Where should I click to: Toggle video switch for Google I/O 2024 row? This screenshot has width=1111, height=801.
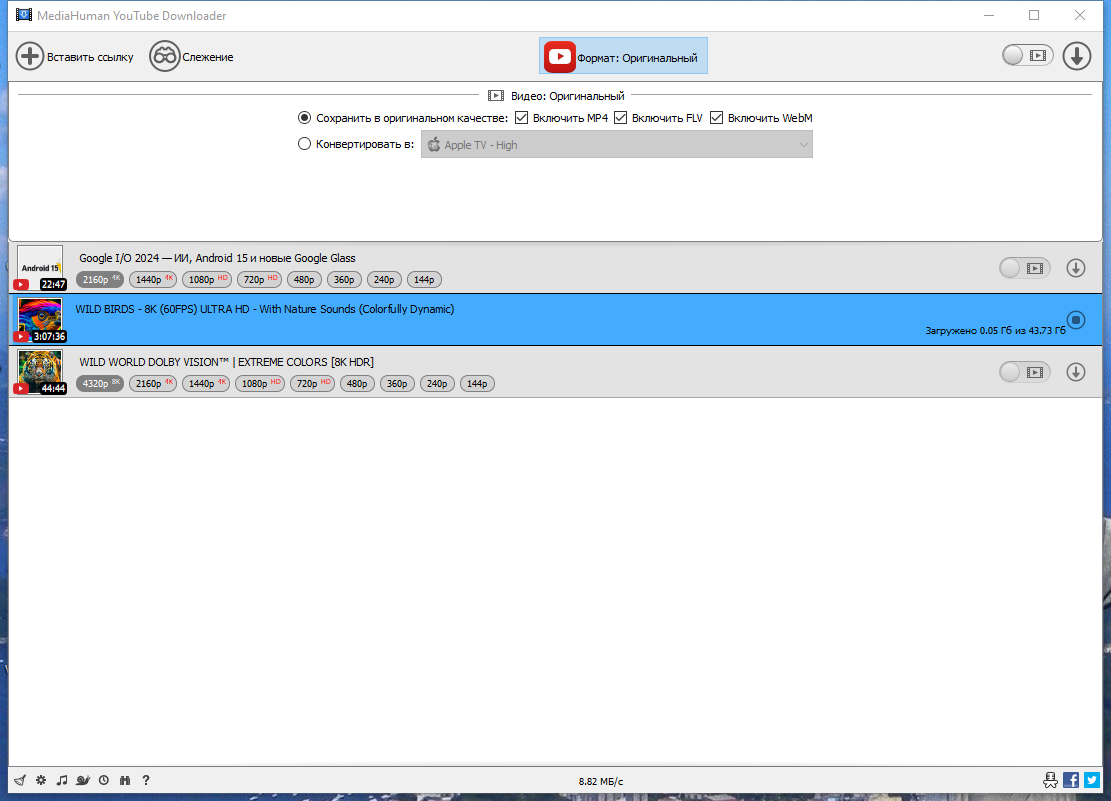(x=1025, y=268)
